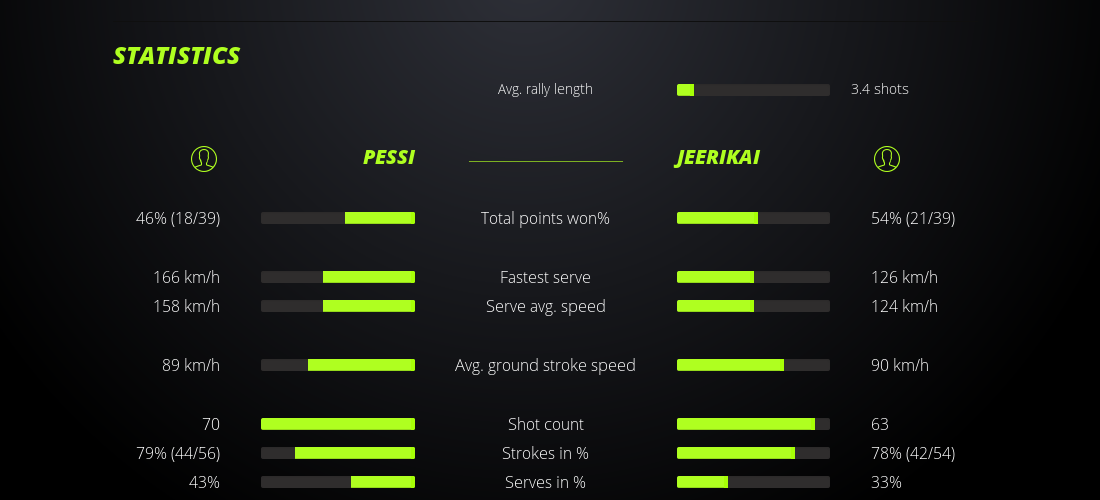1100x500 pixels.
Task: Click Pessi's serve average speed bar
Action: tap(338, 306)
